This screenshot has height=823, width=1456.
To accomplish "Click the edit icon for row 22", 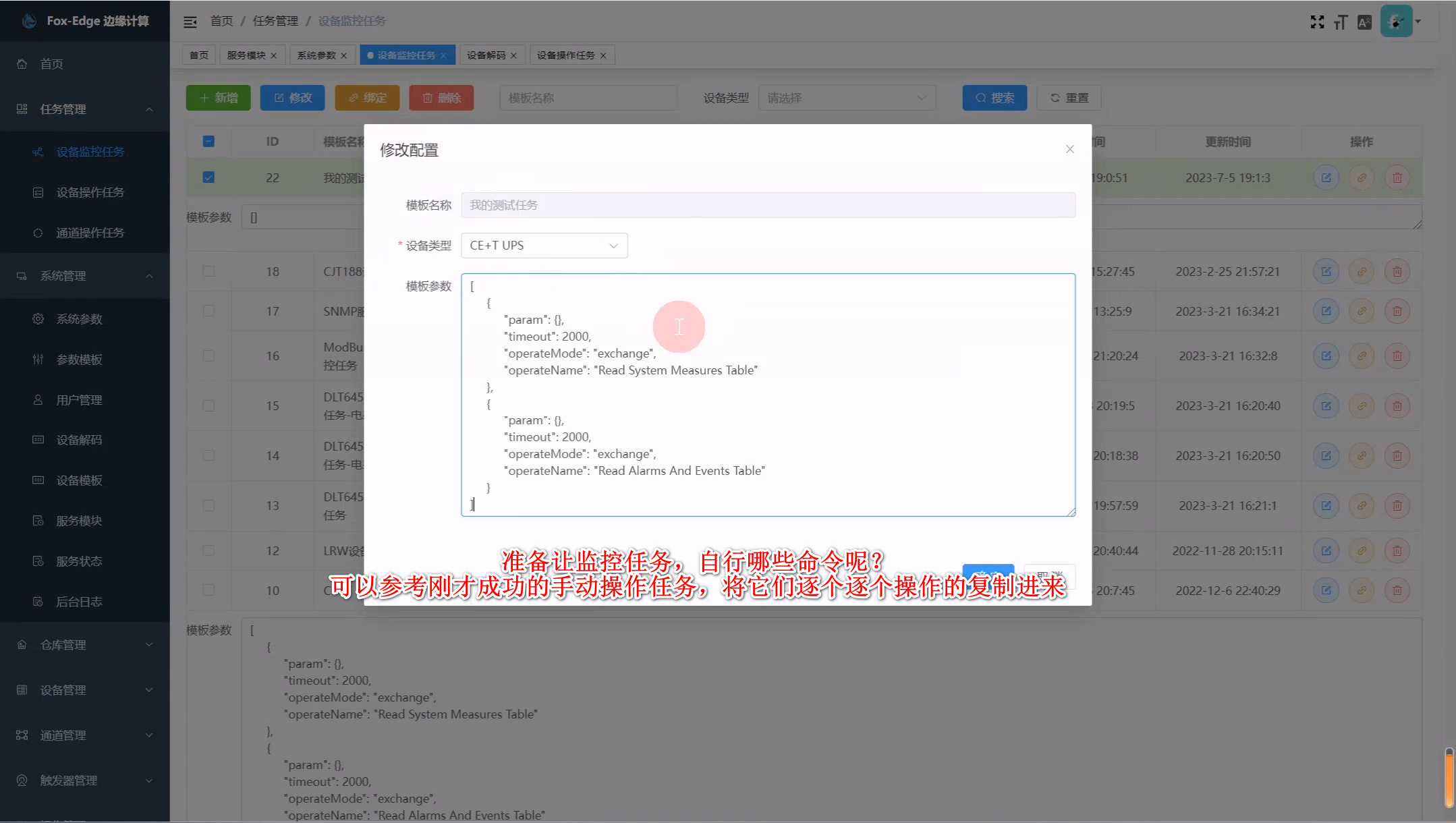I will (1326, 178).
